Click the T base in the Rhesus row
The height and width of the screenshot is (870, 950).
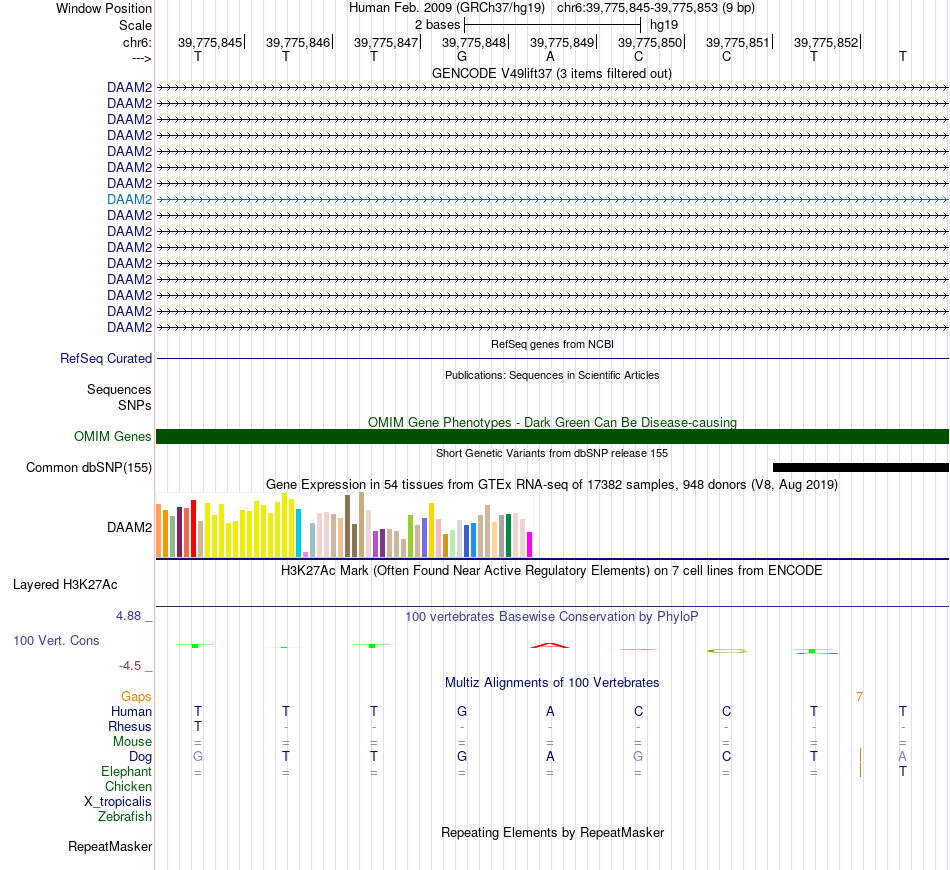coord(198,726)
